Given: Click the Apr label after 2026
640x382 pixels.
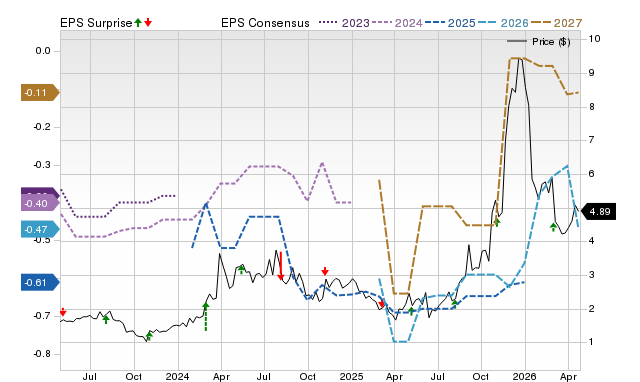Looking at the screenshot, I should tap(568, 376).
